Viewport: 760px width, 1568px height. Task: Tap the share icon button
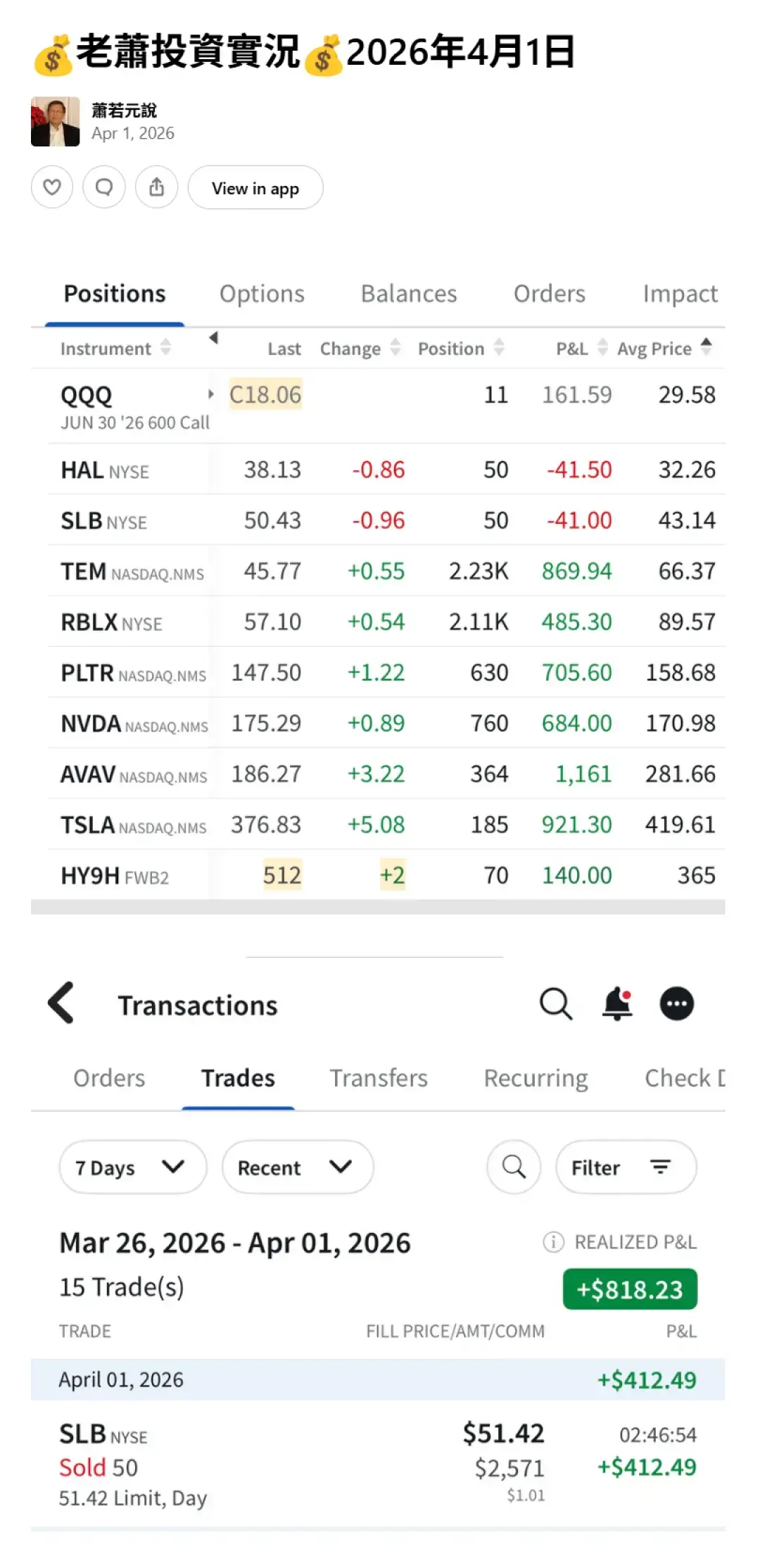pos(156,187)
